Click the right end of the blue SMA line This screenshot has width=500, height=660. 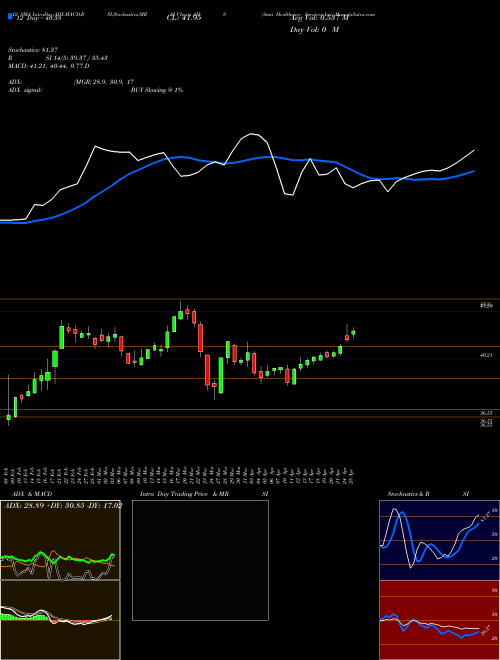[473, 171]
